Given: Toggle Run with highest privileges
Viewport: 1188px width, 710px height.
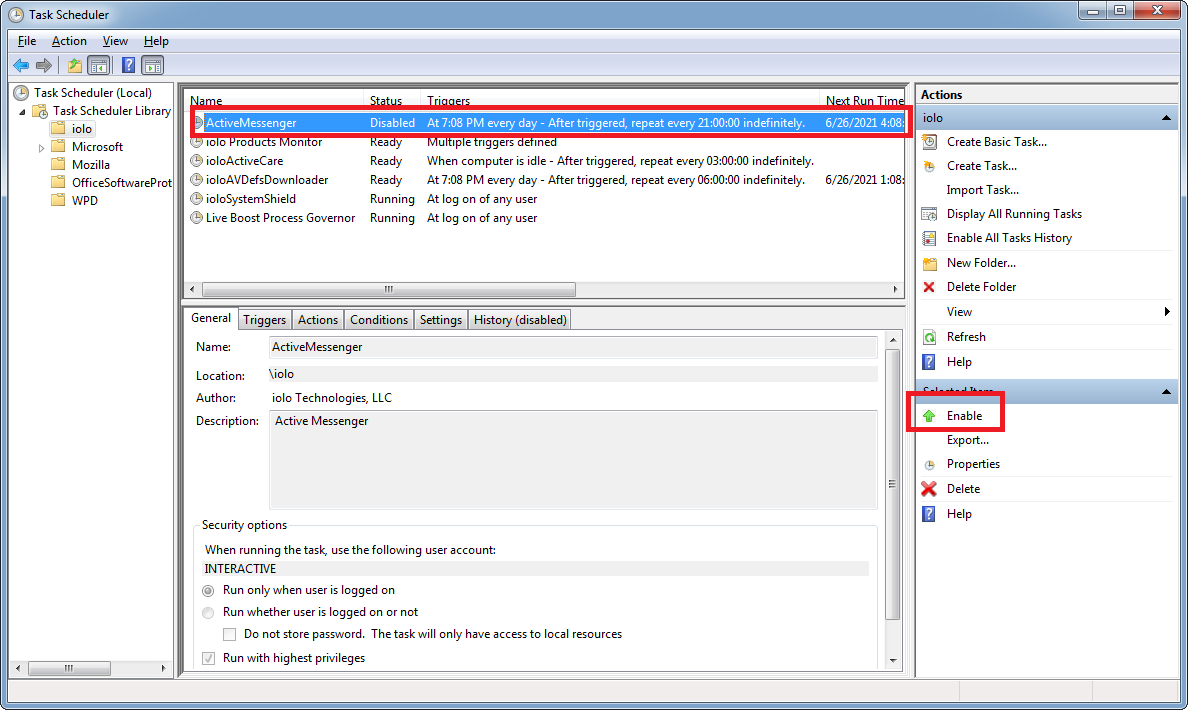Looking at the screenshot, I should [208, 657].
